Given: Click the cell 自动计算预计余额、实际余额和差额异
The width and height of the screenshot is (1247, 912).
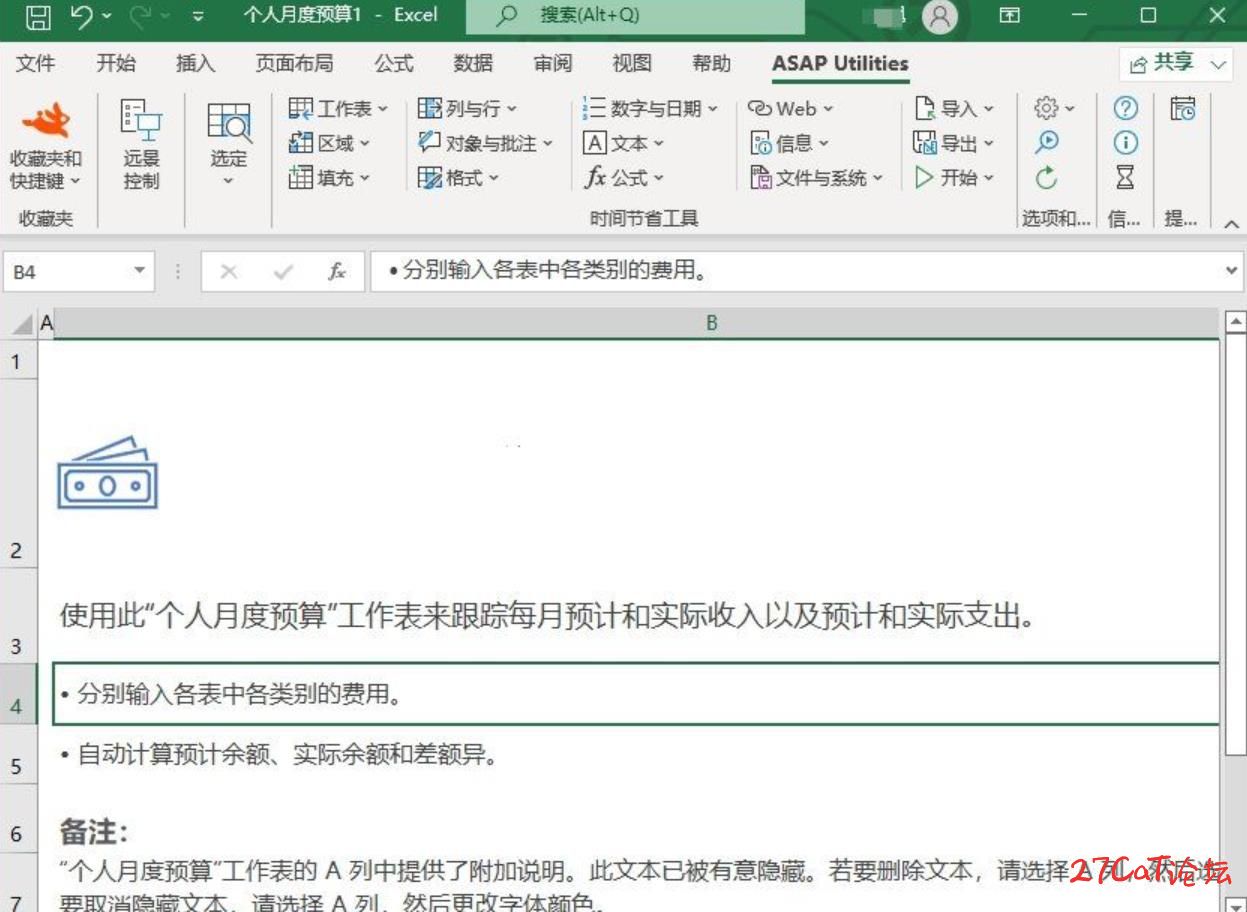Looking at the screenshot, I should (636, 754).
